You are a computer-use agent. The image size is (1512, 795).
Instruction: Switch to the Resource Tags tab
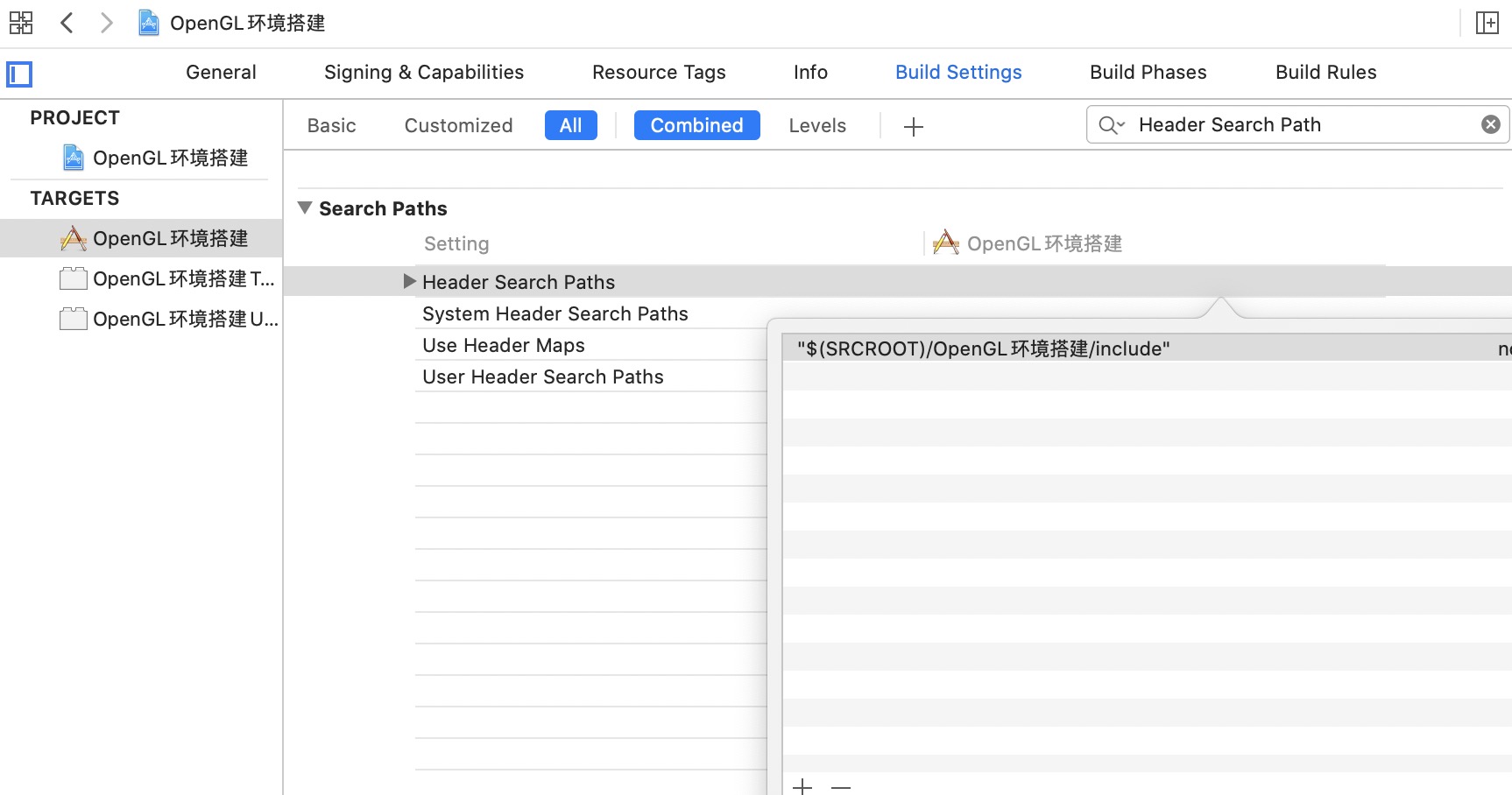(659, 73)
